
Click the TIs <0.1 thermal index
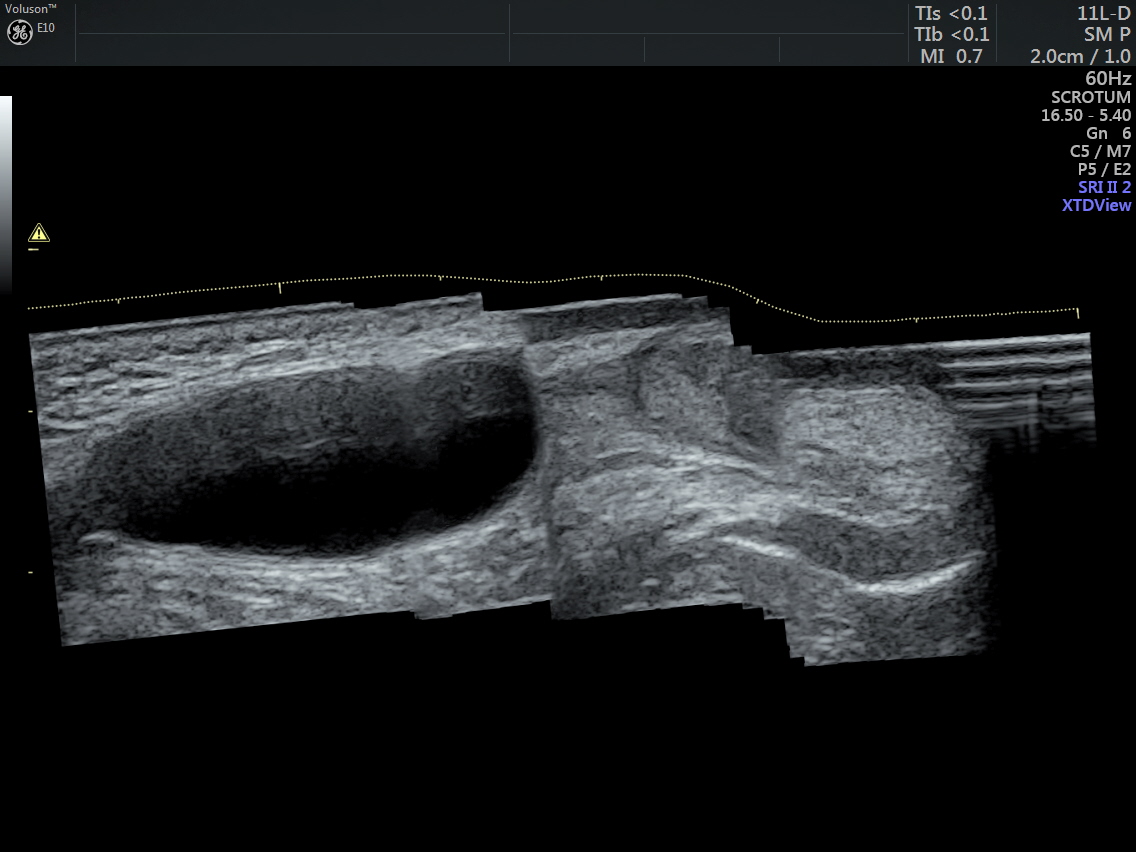point(951,13)
